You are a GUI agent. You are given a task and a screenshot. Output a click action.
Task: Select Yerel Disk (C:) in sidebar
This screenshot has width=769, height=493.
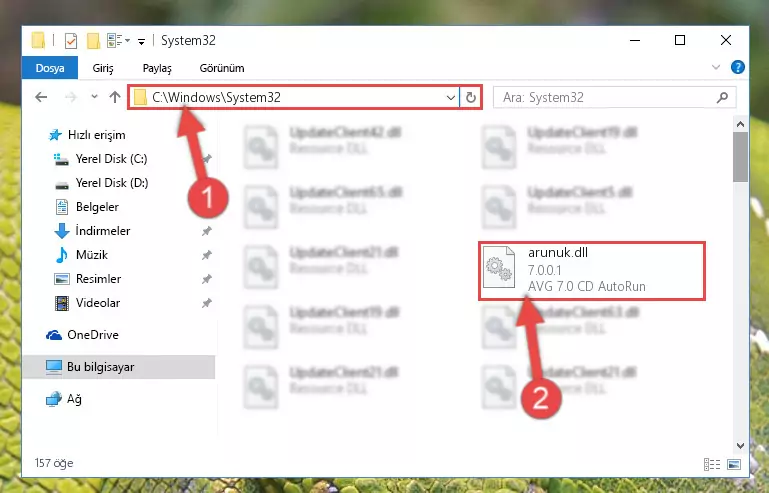[x=111, y=158]
